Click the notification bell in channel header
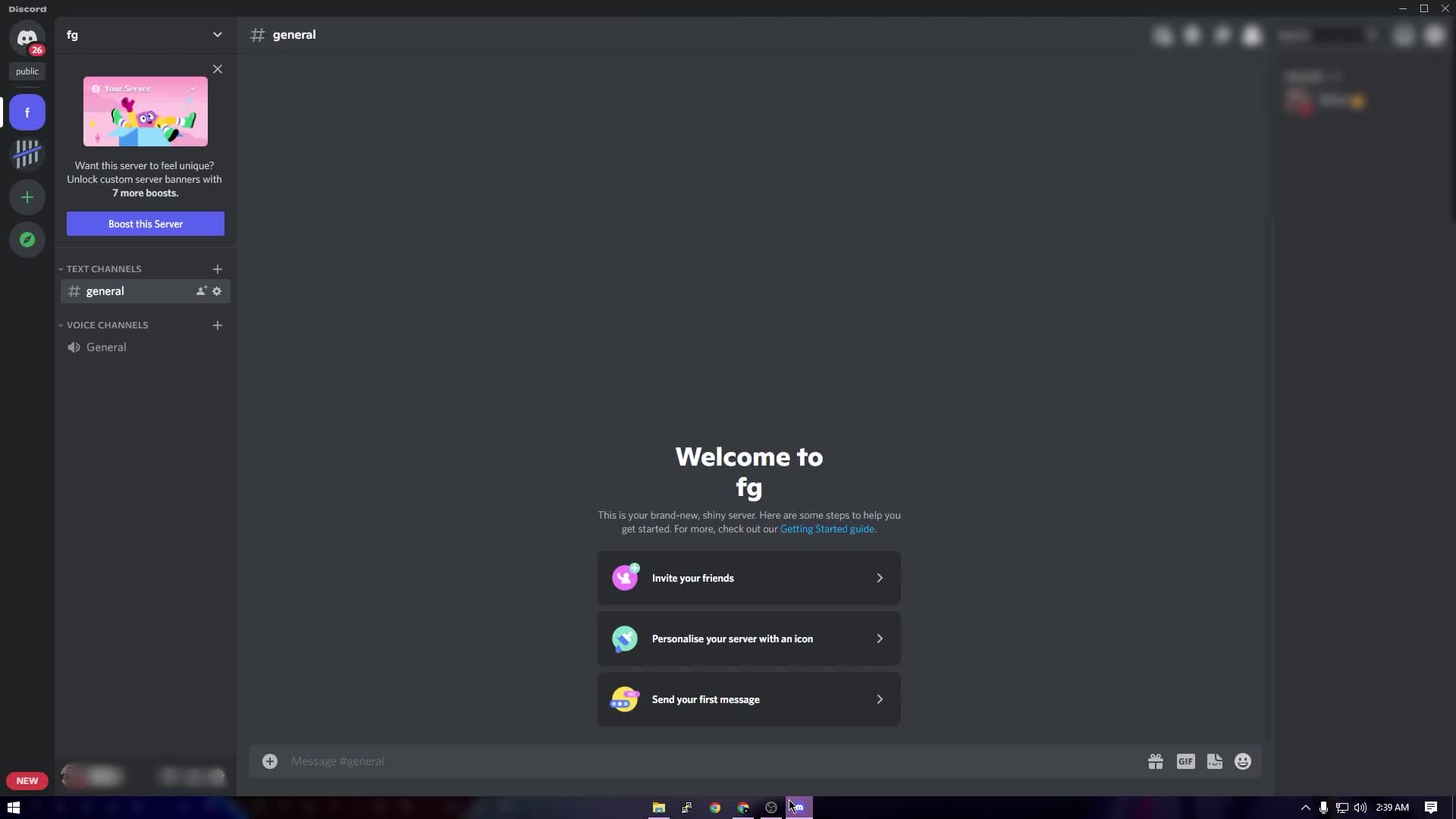 click(1193, 35)
